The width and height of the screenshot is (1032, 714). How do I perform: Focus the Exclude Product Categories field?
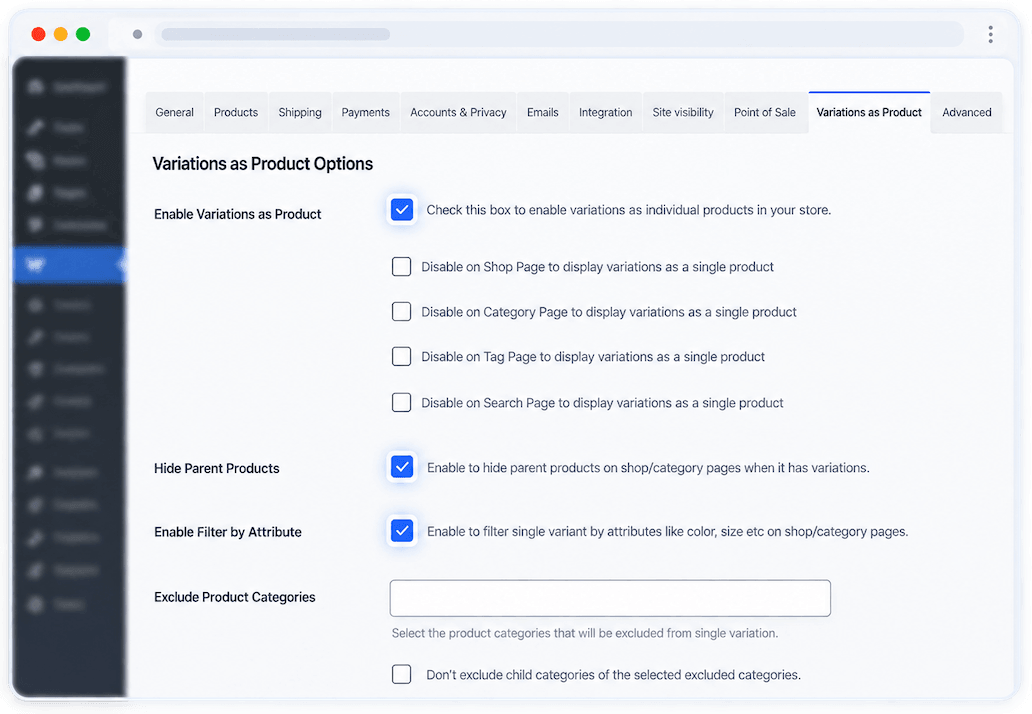point(610,598)
